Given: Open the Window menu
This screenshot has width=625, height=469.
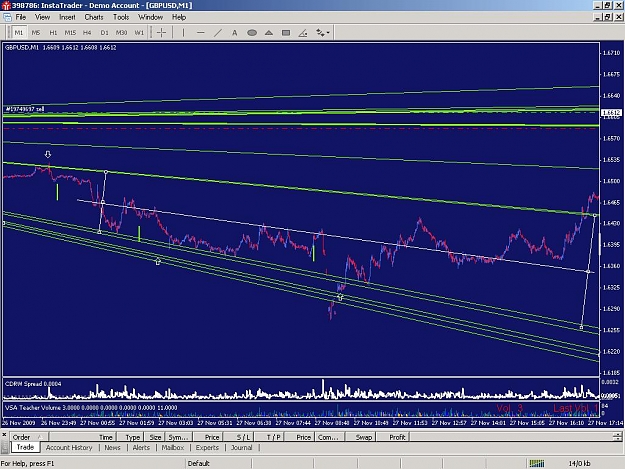Looking at the screenshot, I should click(x=150, y=17).
